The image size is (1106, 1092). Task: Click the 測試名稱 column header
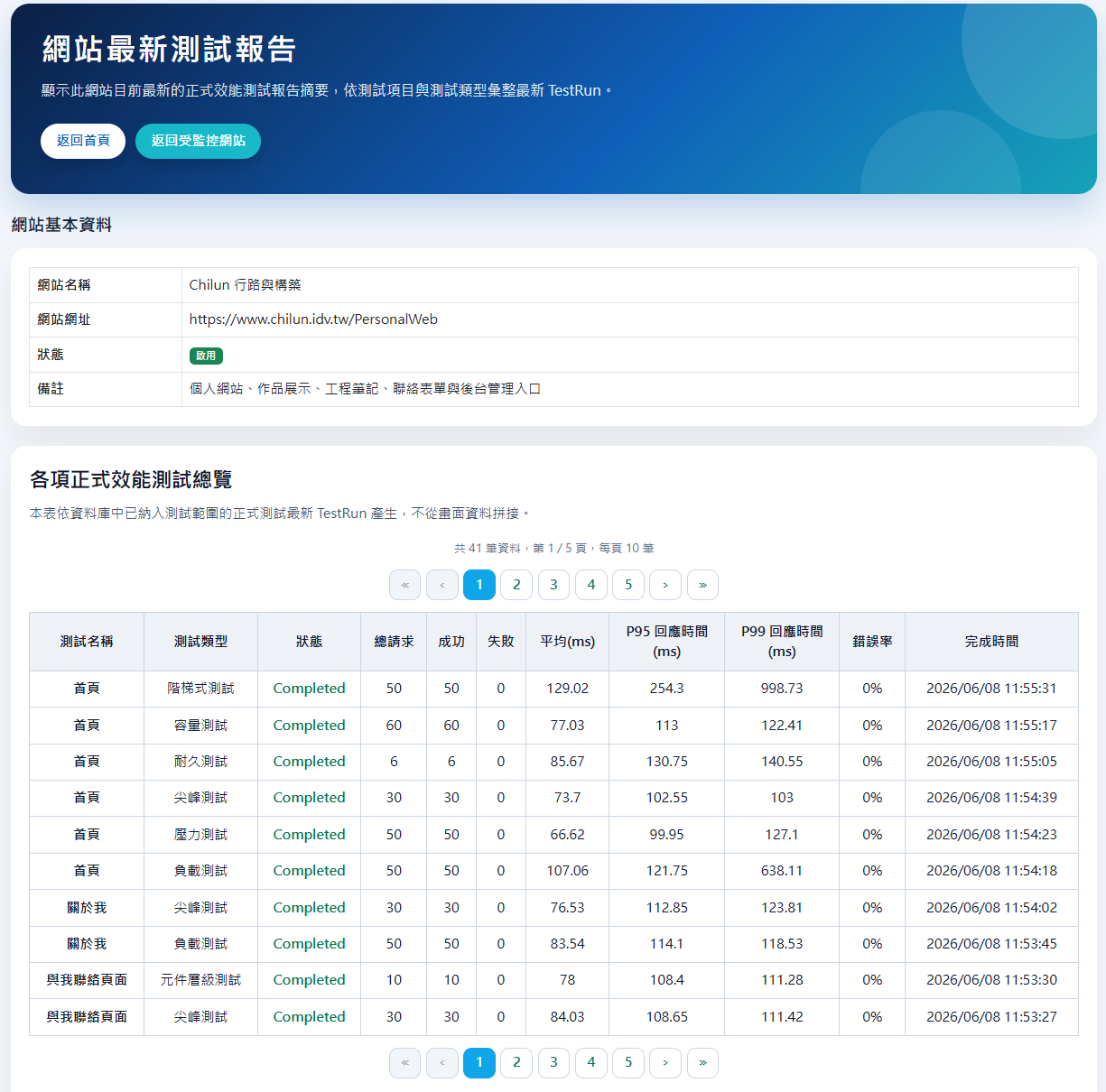tap(87, 642)
